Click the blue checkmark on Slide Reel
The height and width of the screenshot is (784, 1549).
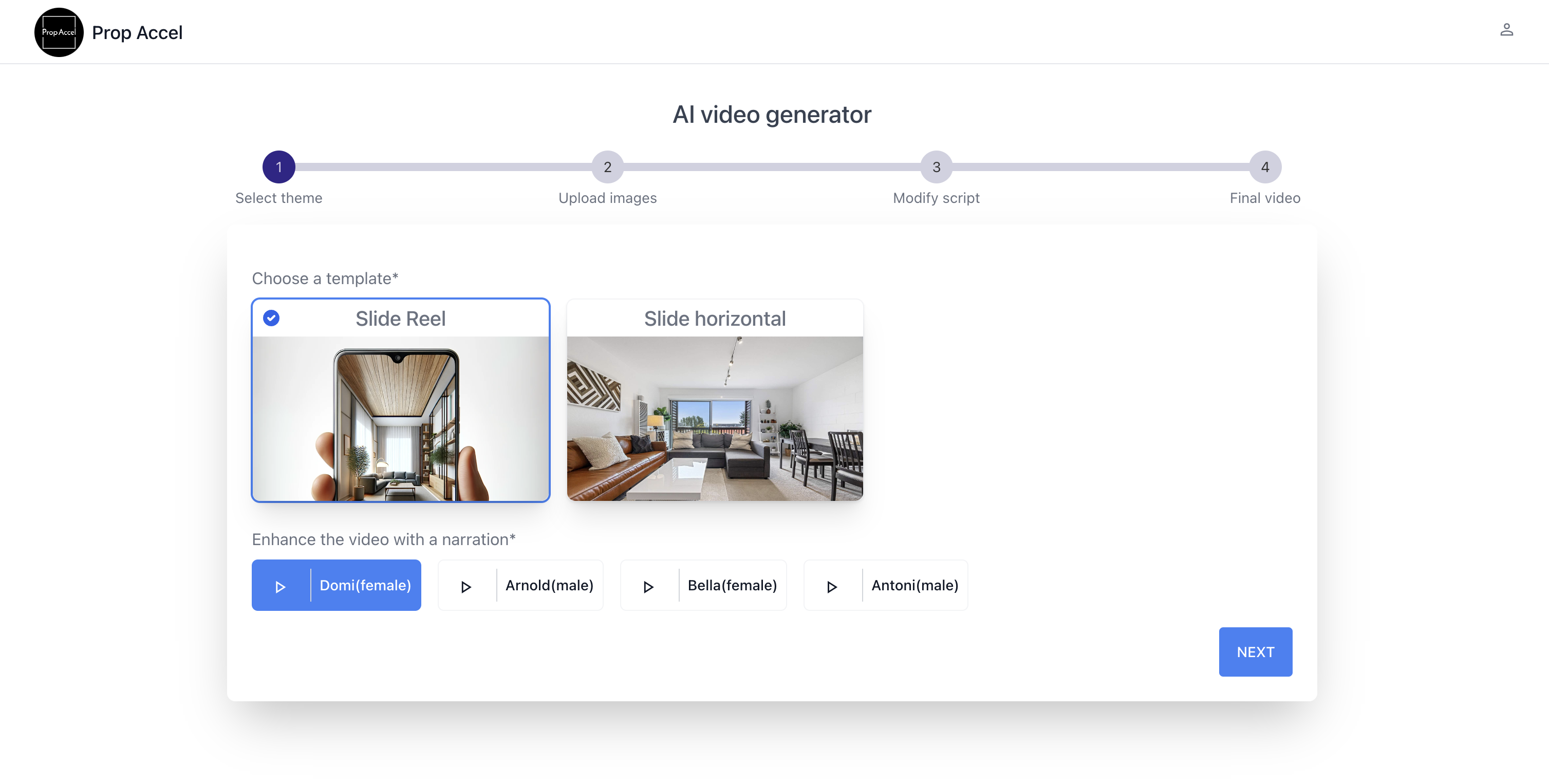[x=271, y=318]
